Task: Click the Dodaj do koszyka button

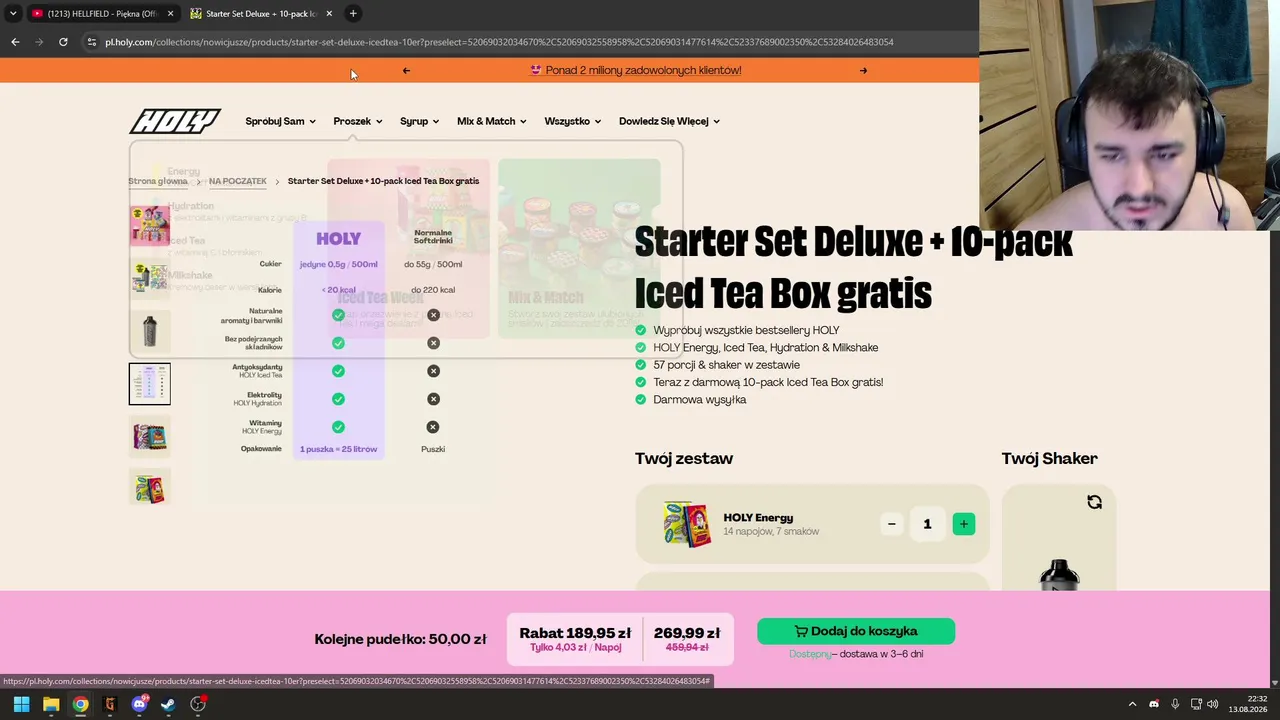Action: 856,631
